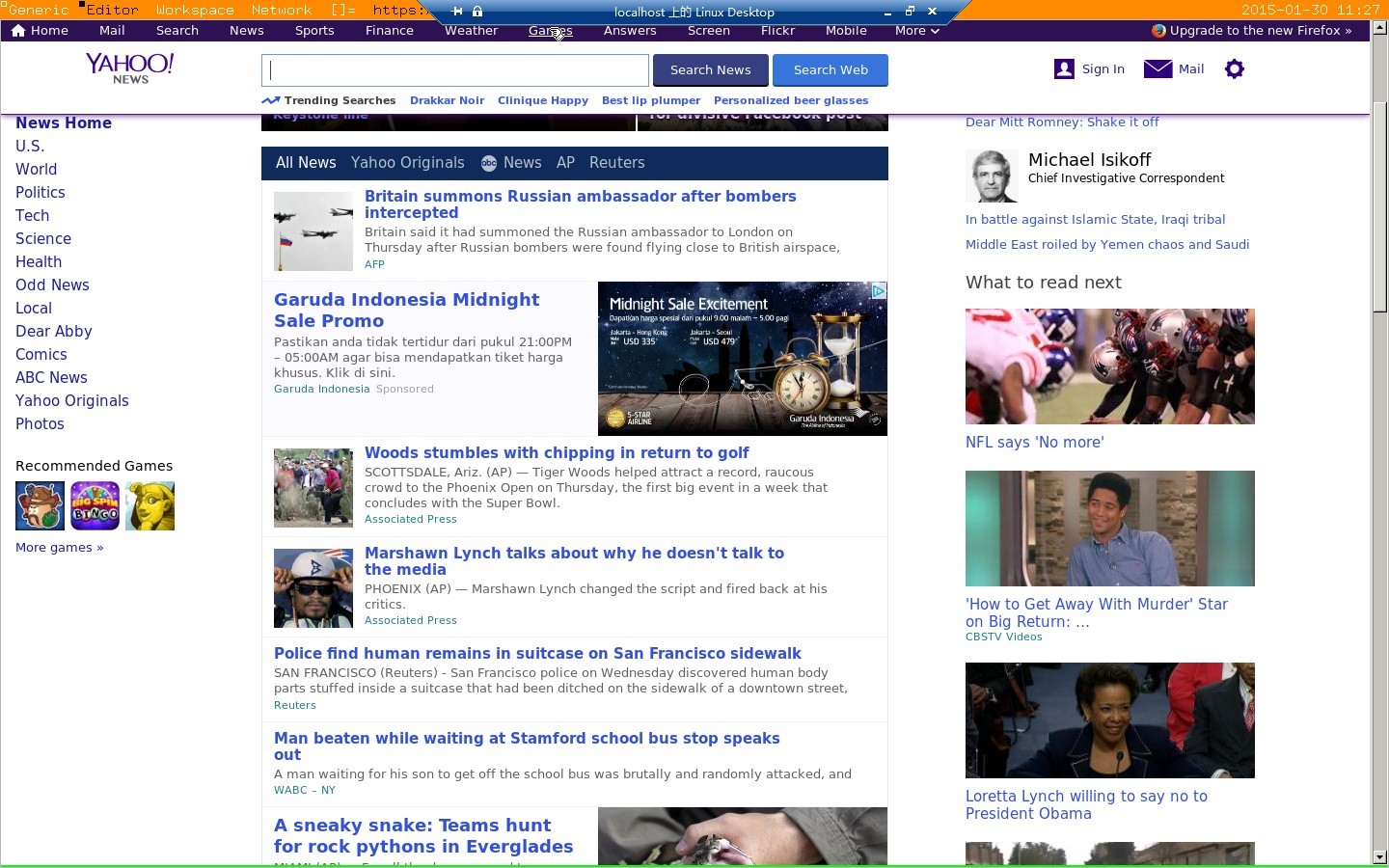
Task: Open Weather in the Yahoo top bar
Action: [472, 31]
